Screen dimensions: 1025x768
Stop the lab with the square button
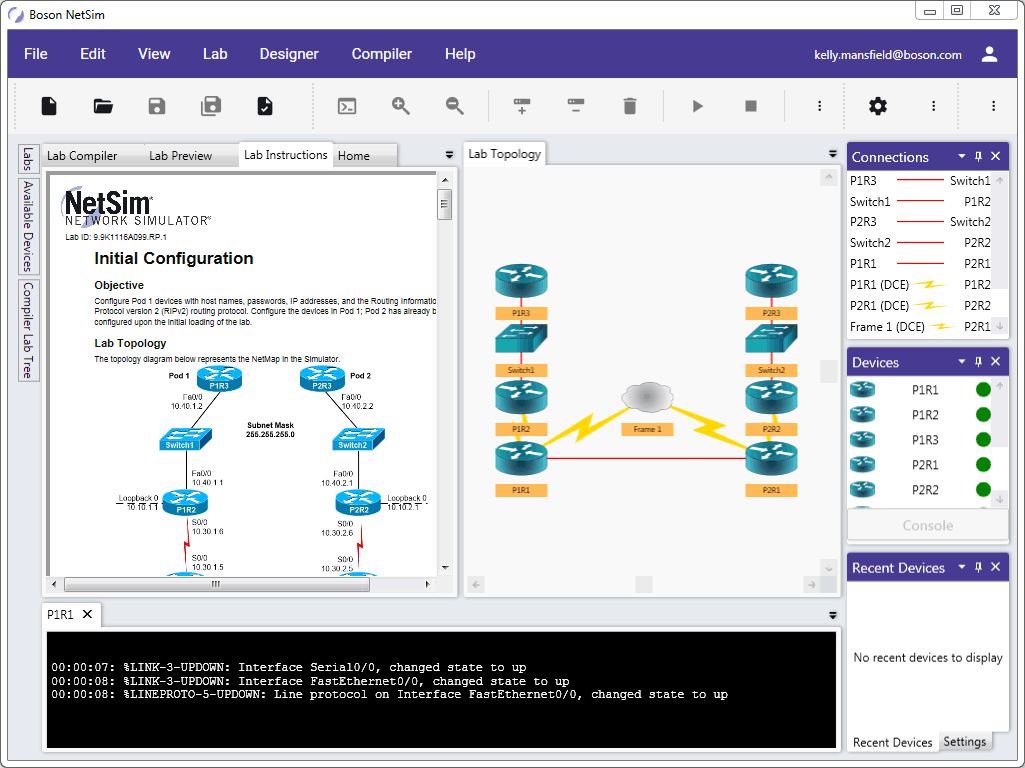click(751, 106)
